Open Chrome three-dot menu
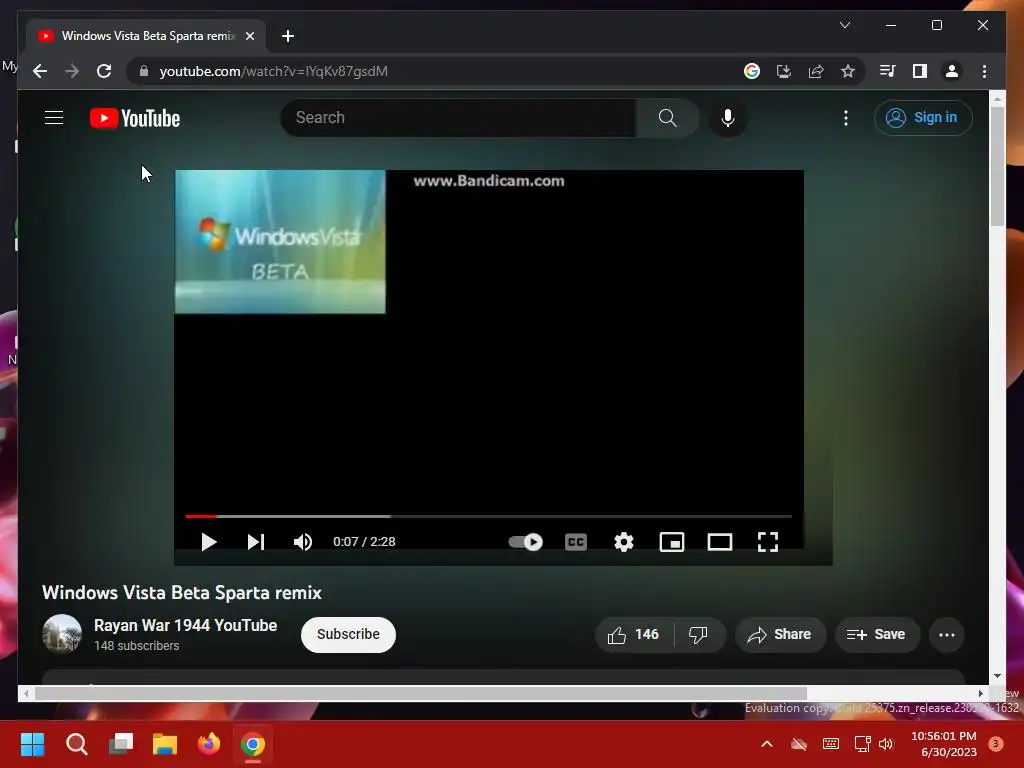1024x768 pixels. click(984, 71)
